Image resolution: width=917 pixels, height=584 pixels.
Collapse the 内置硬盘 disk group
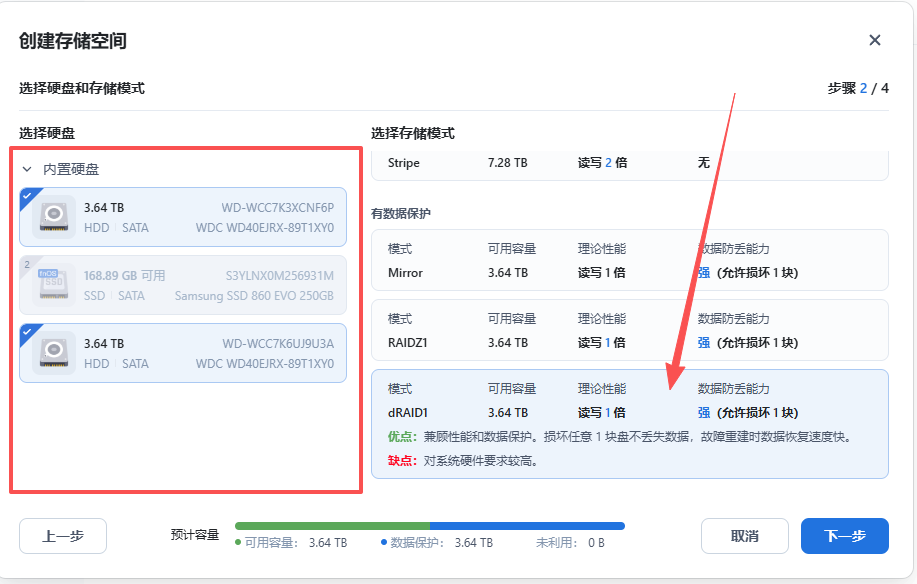[x=27, y=170]
